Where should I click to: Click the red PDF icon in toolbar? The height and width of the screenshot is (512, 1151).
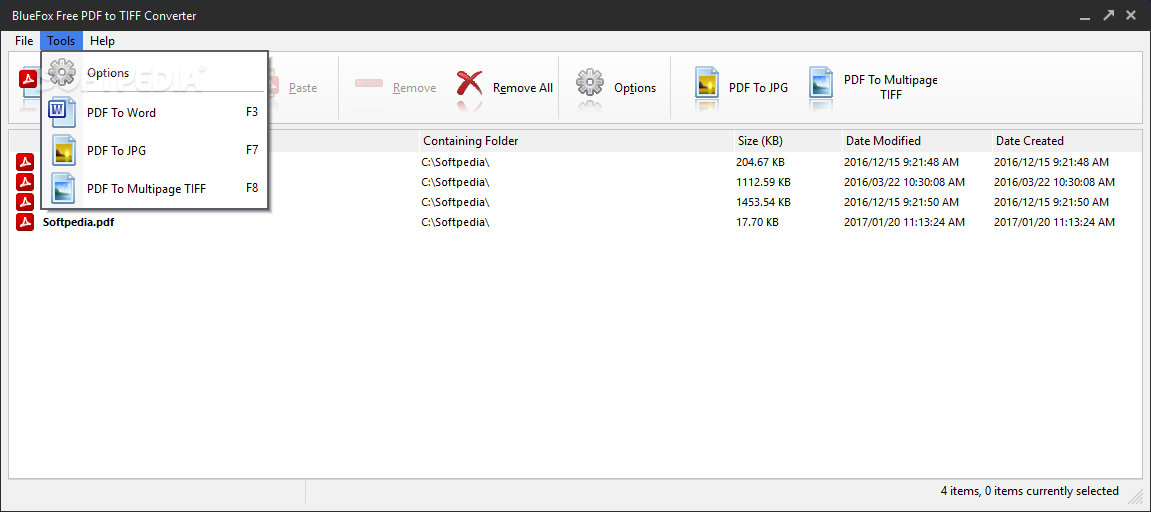[x=29, y=80]
